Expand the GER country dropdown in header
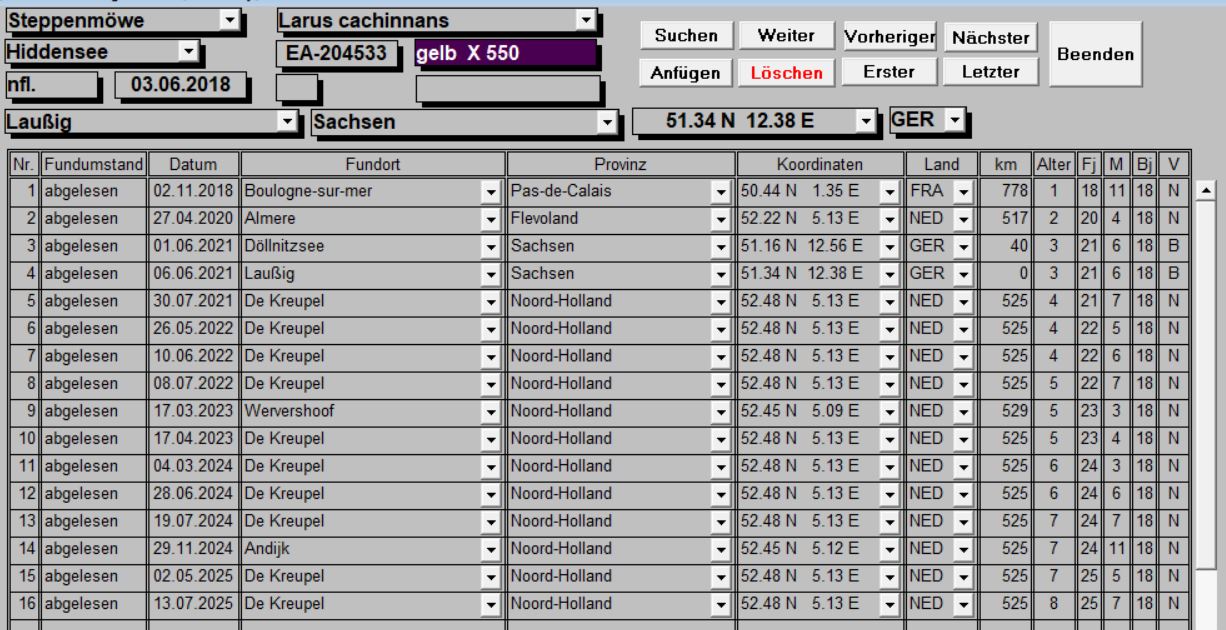1226x630 pixels. 954,121
